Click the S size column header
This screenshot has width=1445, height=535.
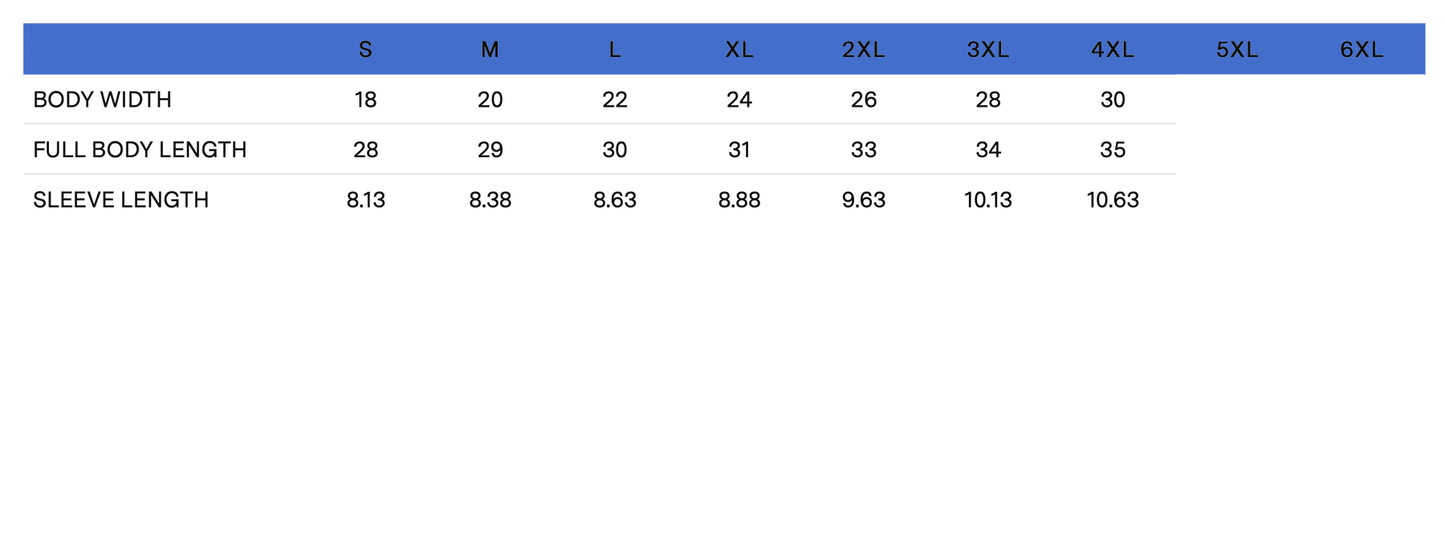tap(365, 50)
